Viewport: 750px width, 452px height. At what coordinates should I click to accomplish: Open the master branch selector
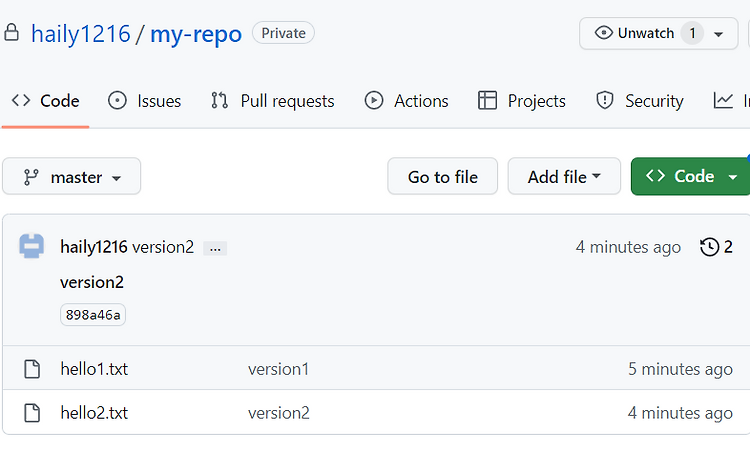72,176
